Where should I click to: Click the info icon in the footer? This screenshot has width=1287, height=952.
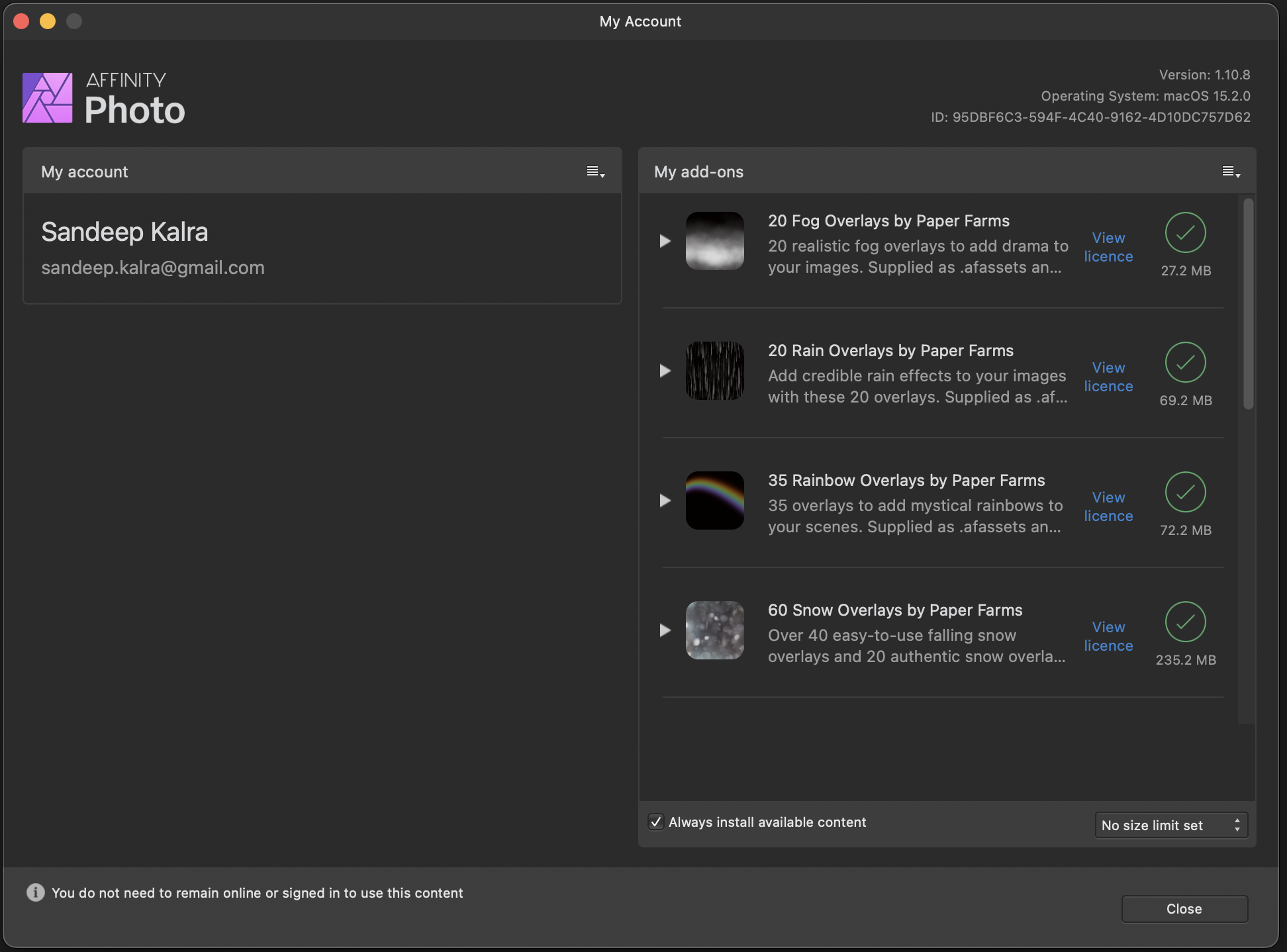point(36,892)
